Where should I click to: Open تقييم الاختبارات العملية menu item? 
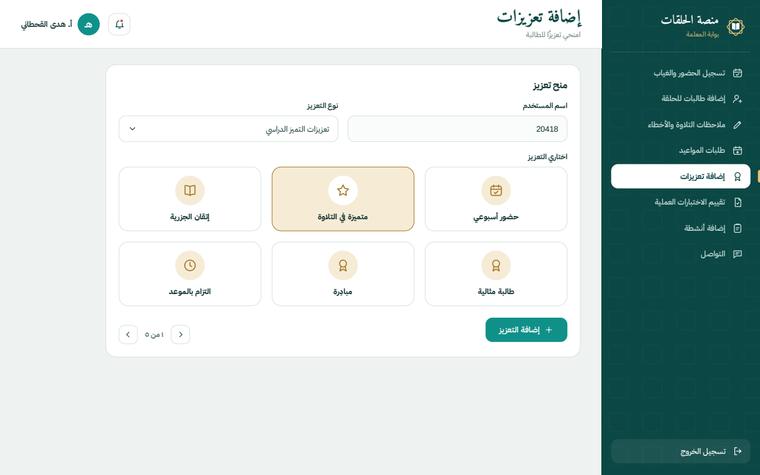(681, 202)
